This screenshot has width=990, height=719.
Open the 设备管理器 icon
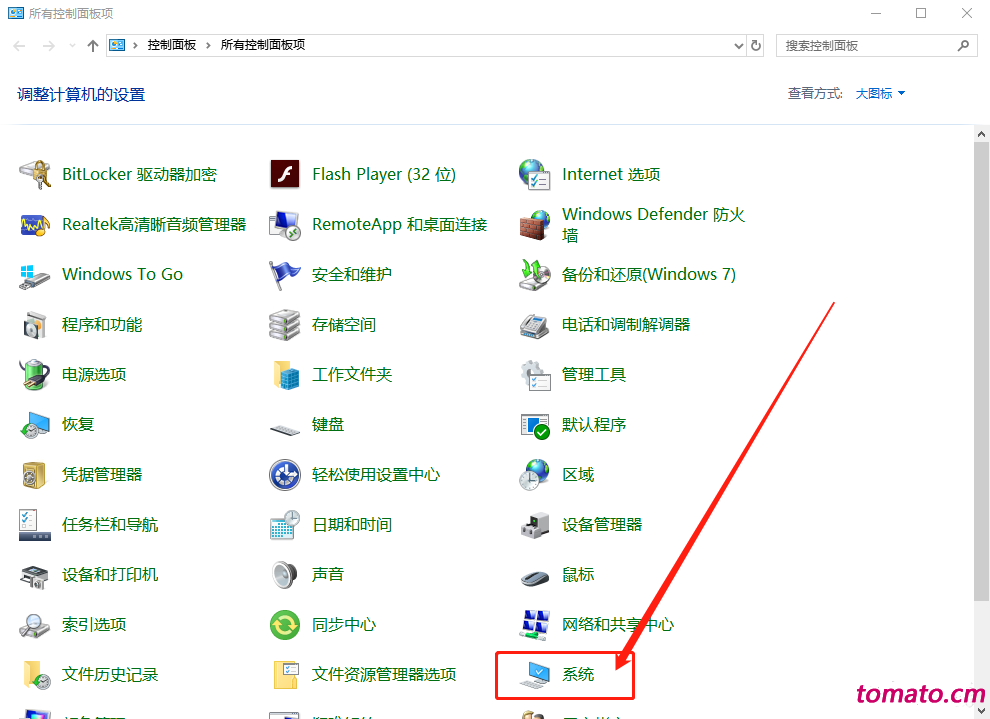(x=535, y=525)
